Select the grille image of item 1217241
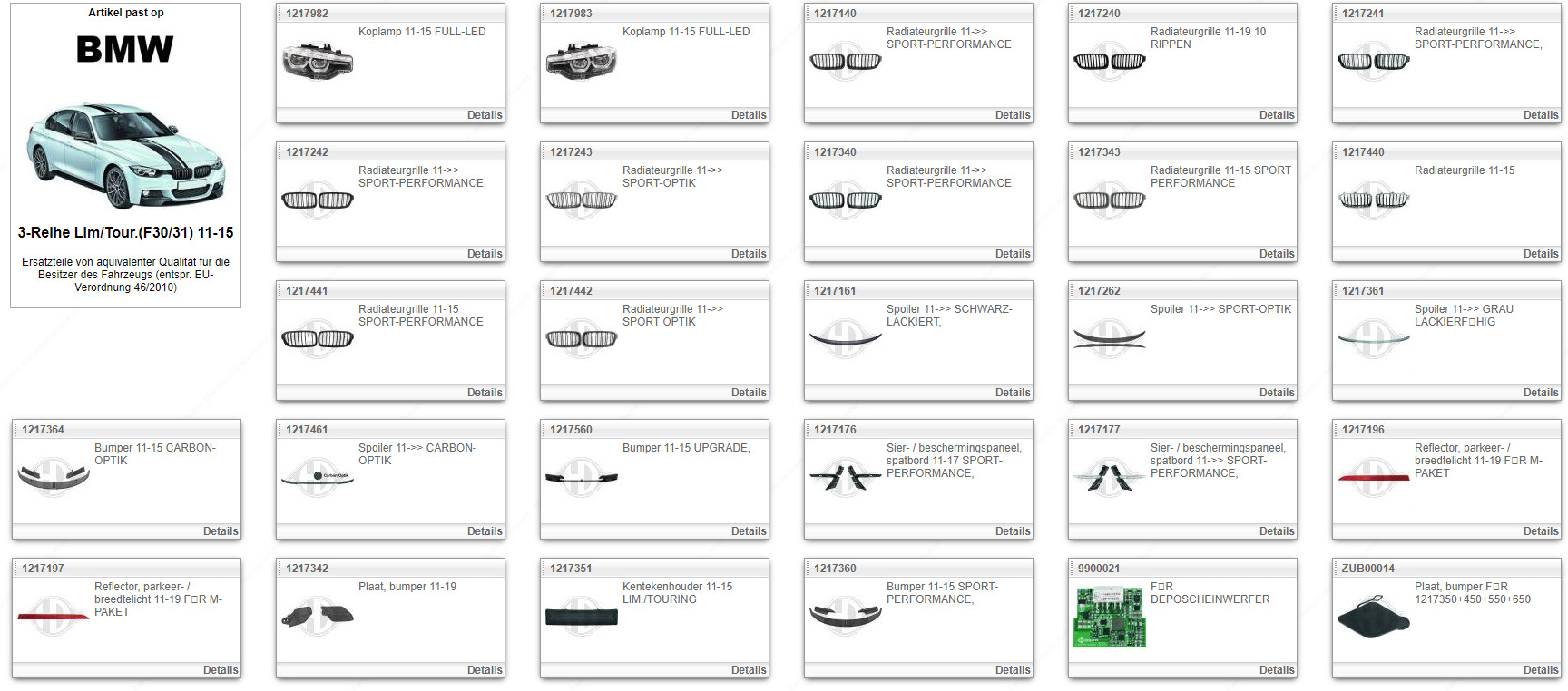 coord(1374,62)
